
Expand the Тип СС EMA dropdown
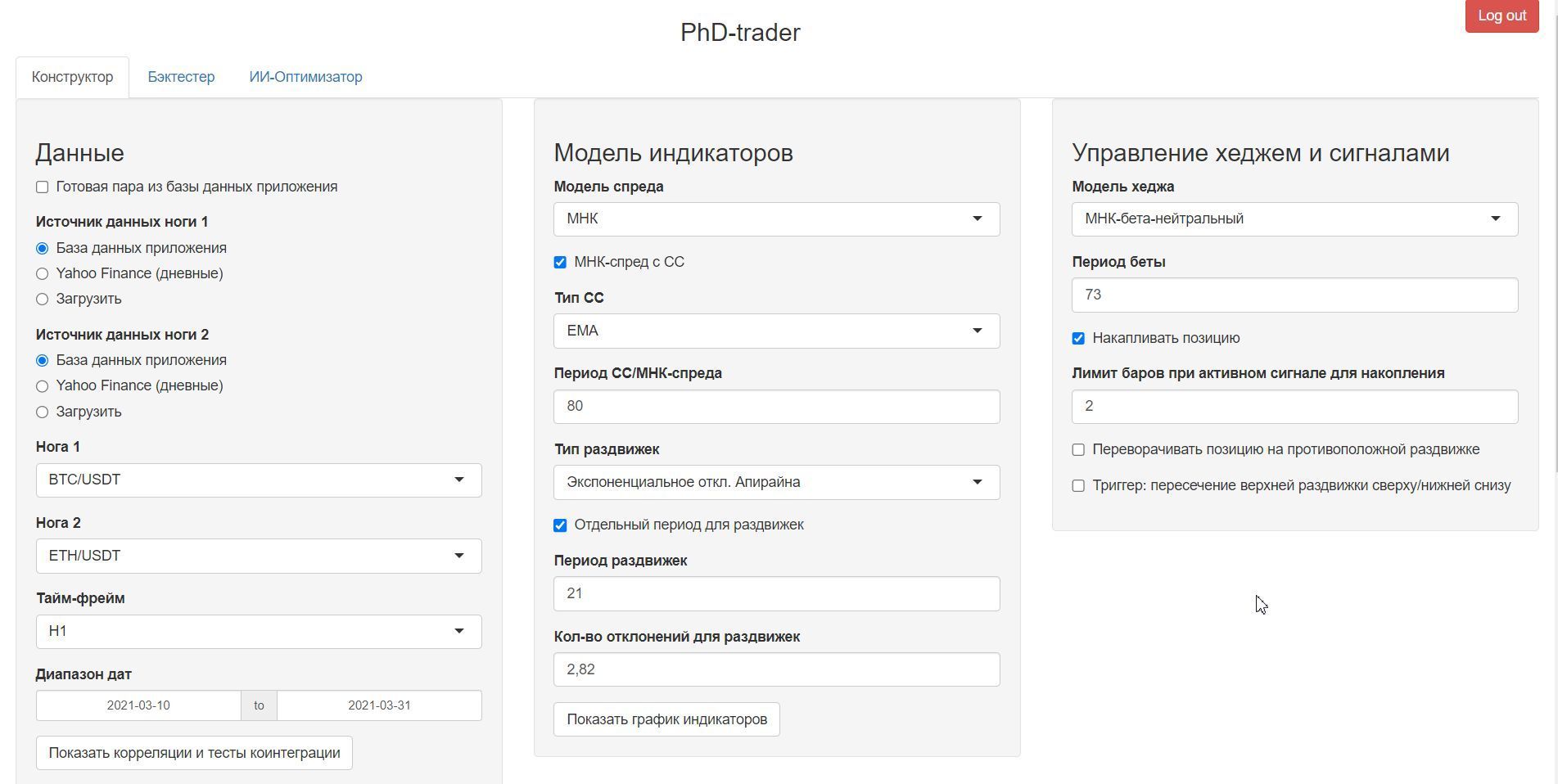(x=775, y=331)
